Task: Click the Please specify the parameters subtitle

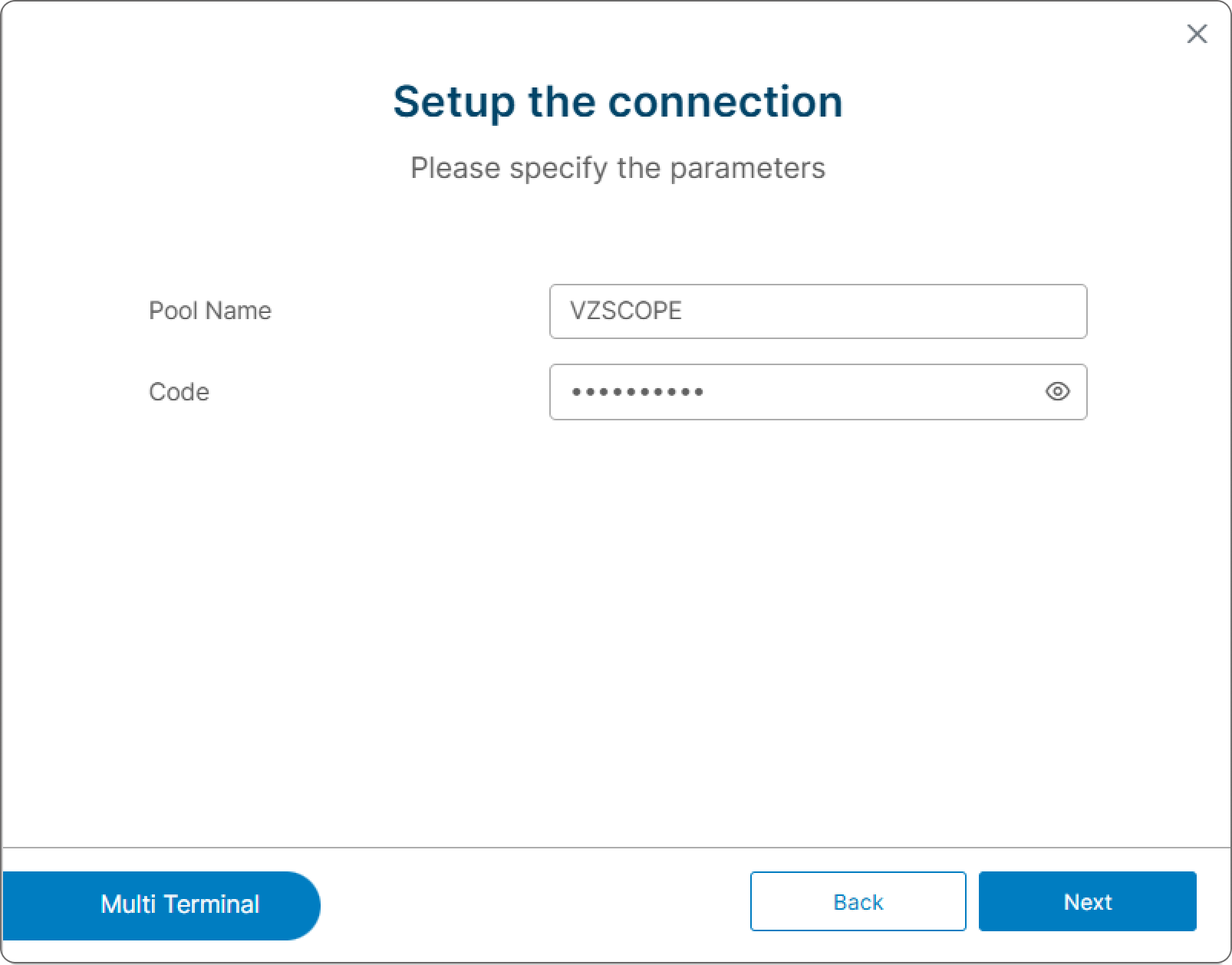Action: click(618, 168)
